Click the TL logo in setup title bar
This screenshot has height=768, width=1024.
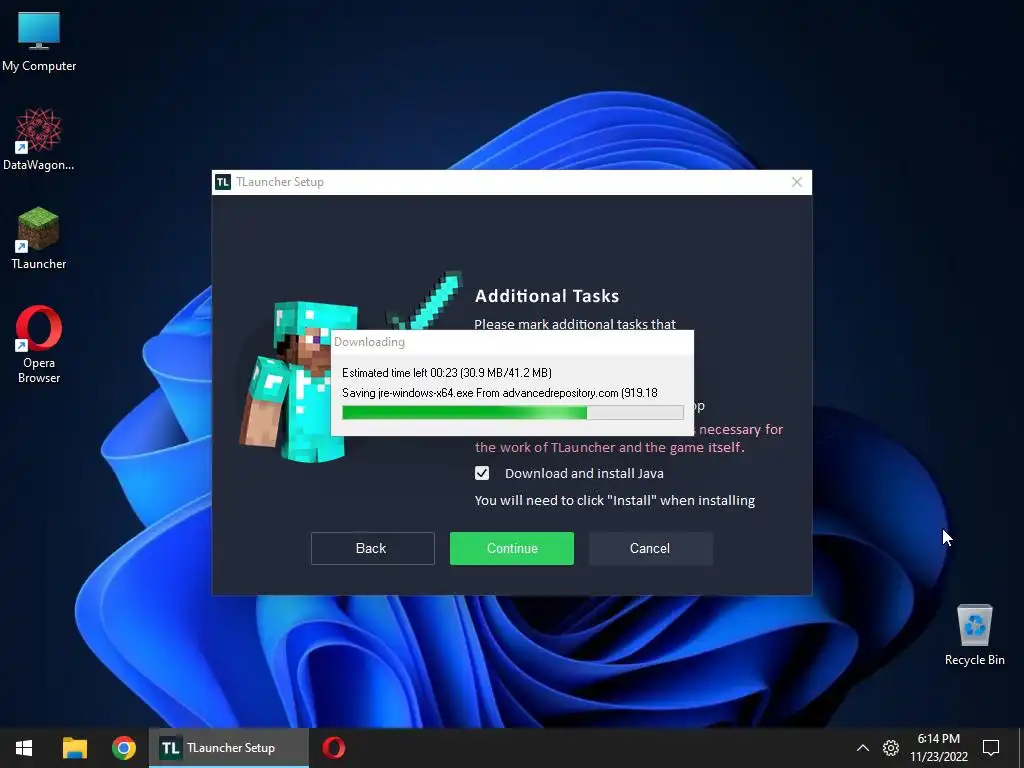[223, 182]
